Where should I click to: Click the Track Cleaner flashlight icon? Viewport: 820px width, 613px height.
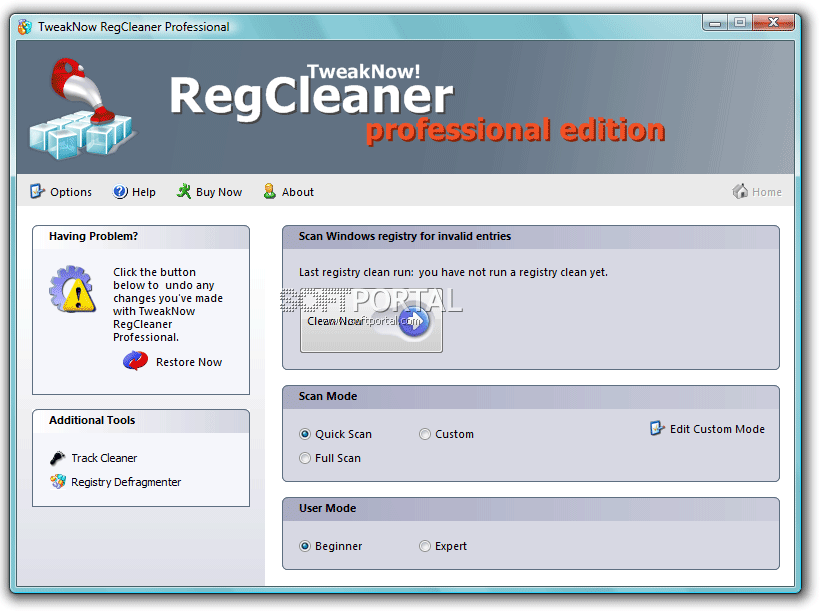coord(58,458)
